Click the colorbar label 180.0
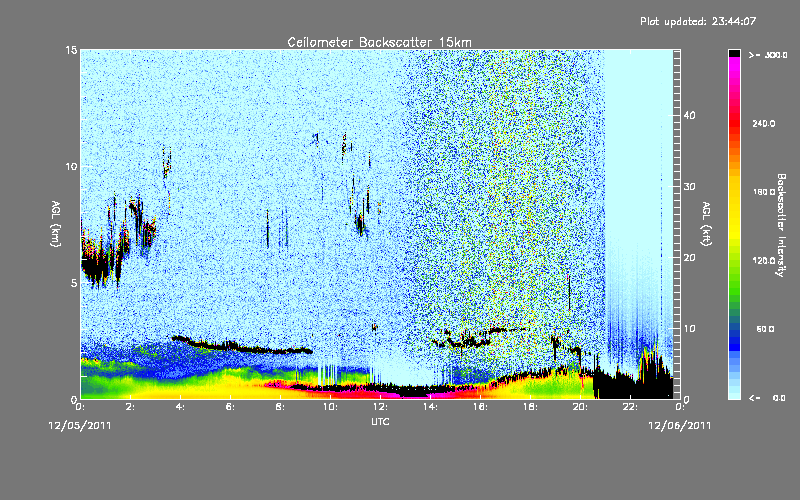800x500 pixels. [764, 192]
